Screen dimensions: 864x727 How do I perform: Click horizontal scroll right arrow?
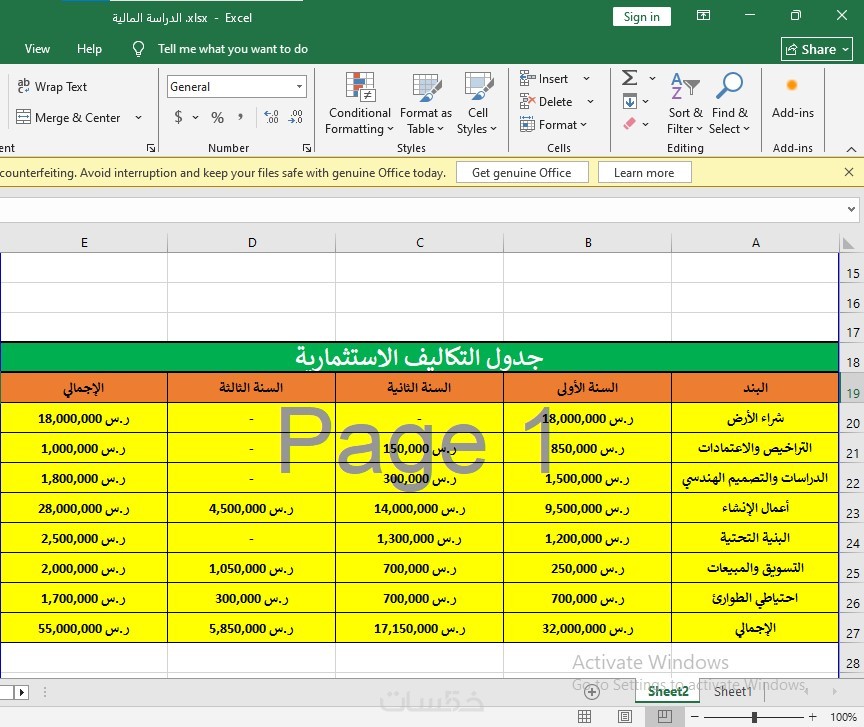click(x=21, y=692)
